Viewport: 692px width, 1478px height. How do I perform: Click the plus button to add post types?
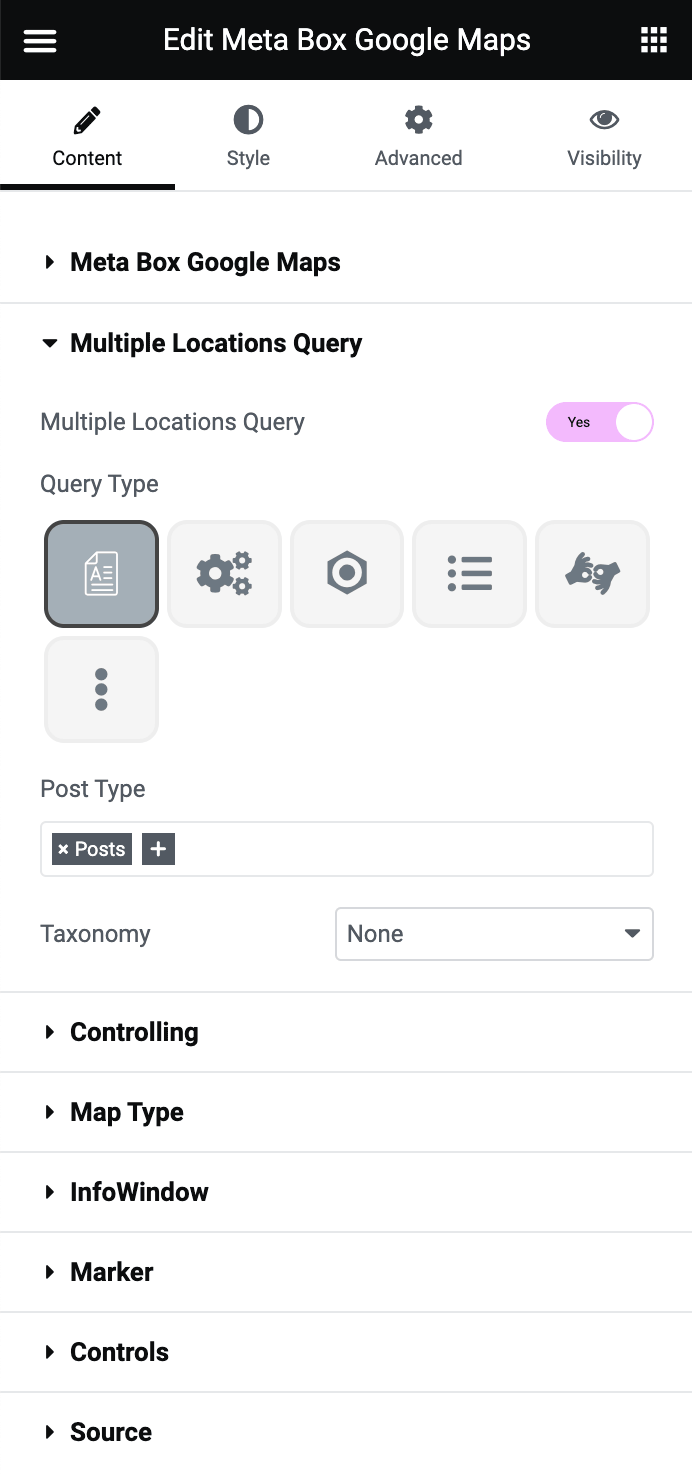[x=157, y=848]
